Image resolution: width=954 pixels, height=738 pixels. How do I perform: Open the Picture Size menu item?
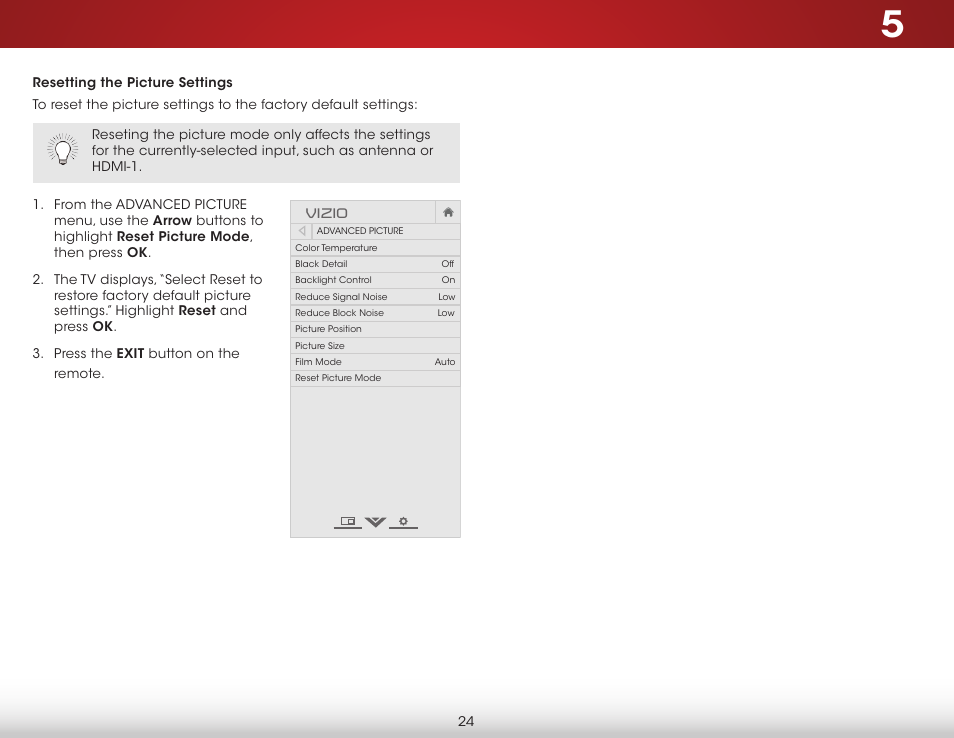[375, 346]
